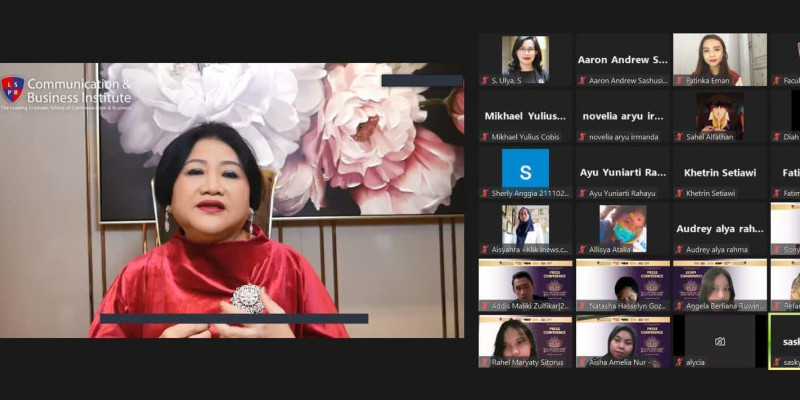Click muted mic icon beside Khetrin Setiawi label
Viewport: 800px width, 400px height.
[x=679, y=193]
